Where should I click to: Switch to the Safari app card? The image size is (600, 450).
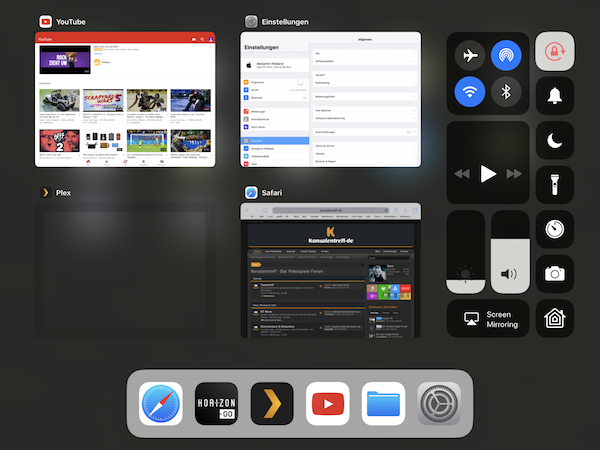(331, 270)
